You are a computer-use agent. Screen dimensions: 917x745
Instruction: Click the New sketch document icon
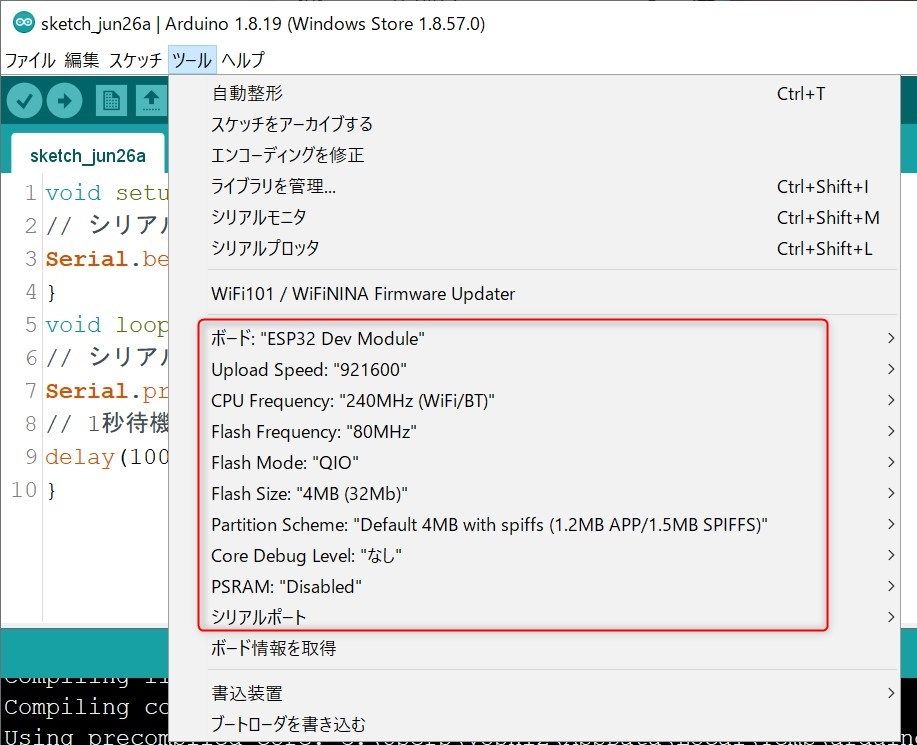pos(111,100)
